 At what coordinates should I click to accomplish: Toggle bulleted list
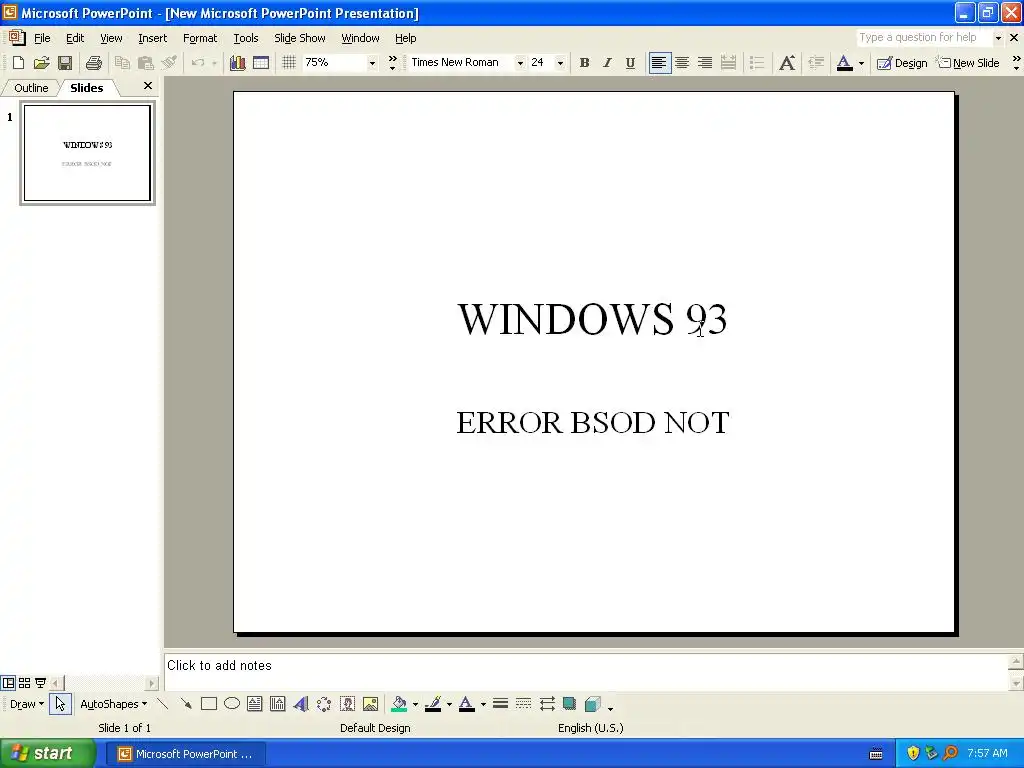757,63
